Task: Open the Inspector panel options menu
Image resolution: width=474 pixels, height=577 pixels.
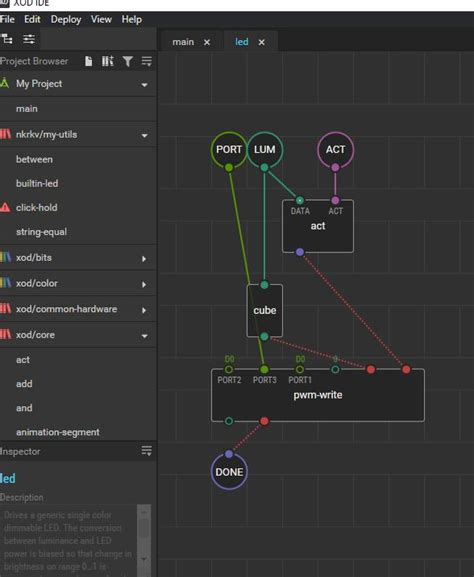Action: (x=146, y=451)
